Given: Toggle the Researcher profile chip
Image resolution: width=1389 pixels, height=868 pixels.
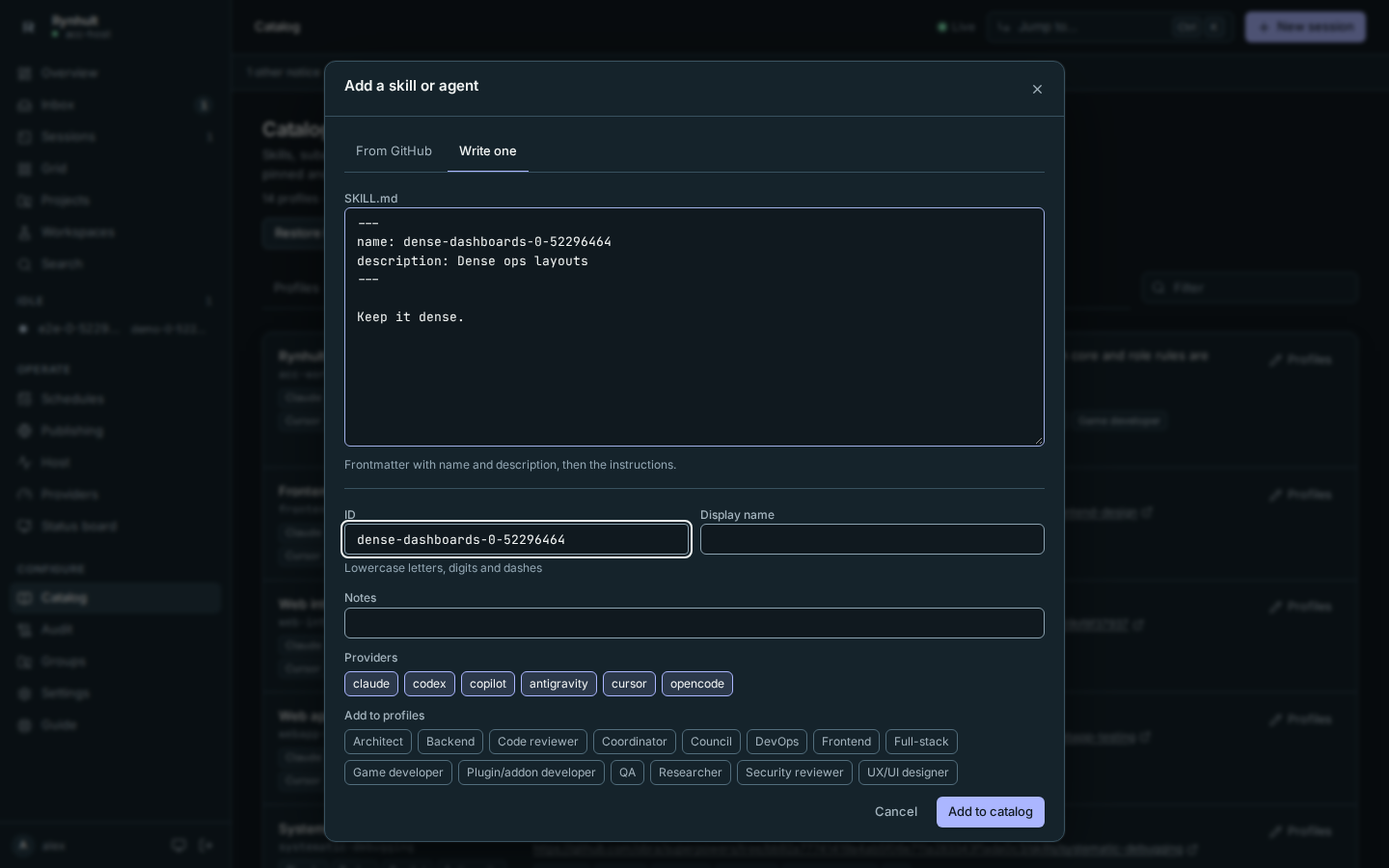Looking at the screenshot, I should [691, 773].
